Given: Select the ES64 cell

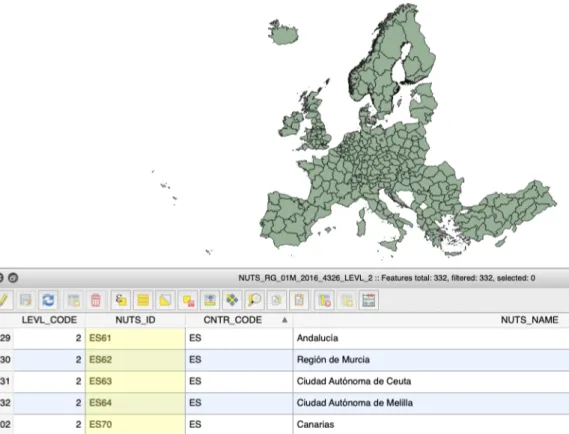Looking at the screenshot, I should 135,403.
